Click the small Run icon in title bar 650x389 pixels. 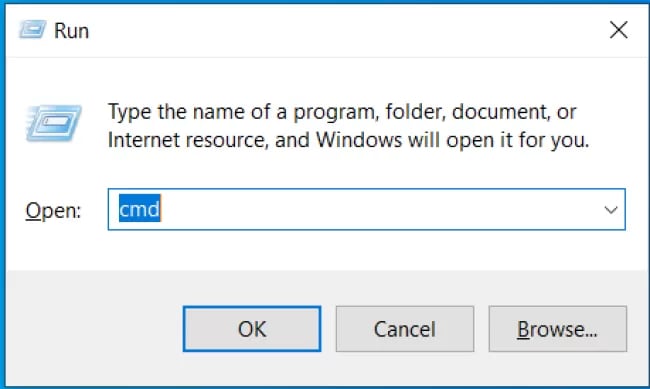[32, 29]
